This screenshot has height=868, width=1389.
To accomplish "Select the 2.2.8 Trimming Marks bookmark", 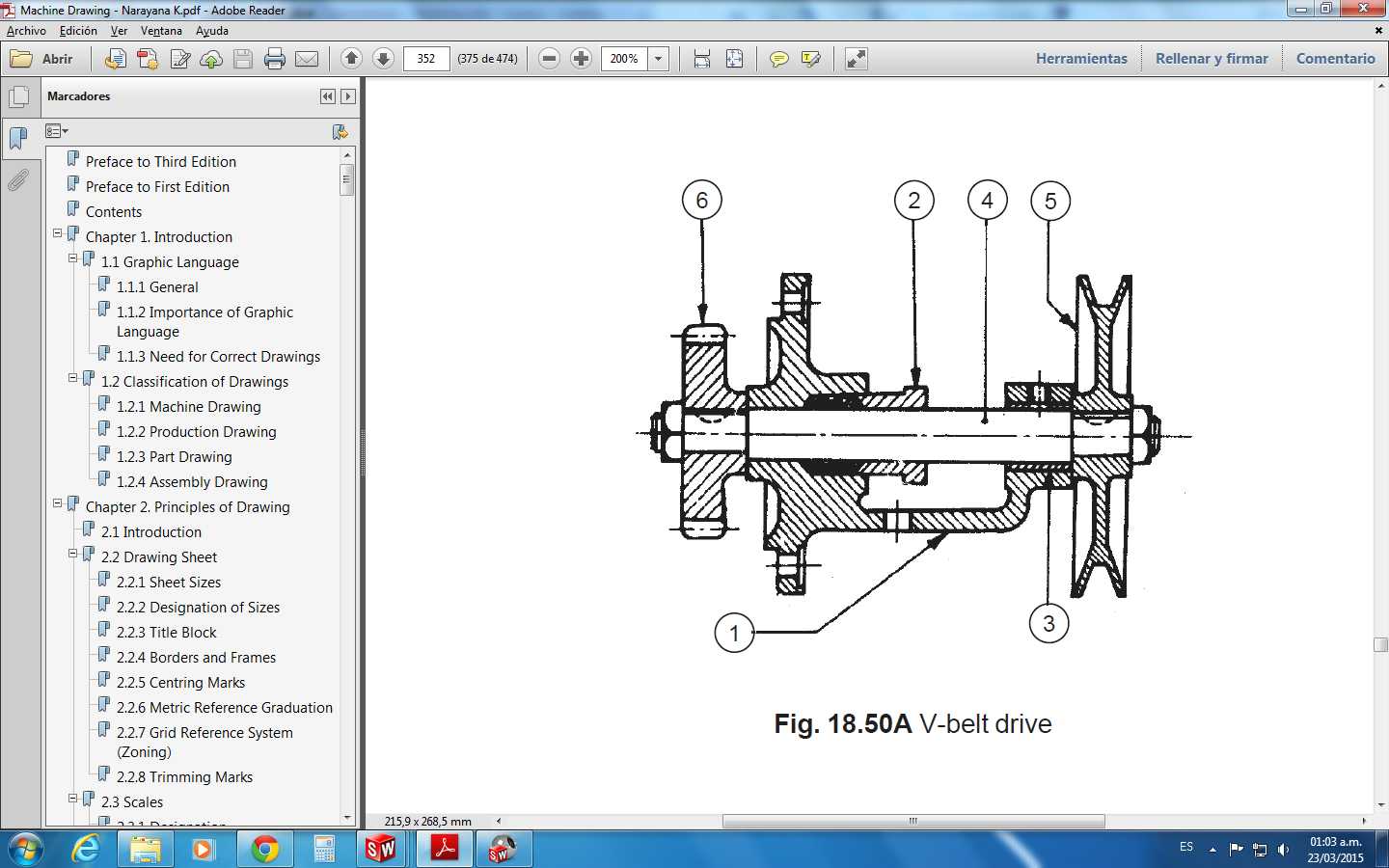I will click(184, 777).
